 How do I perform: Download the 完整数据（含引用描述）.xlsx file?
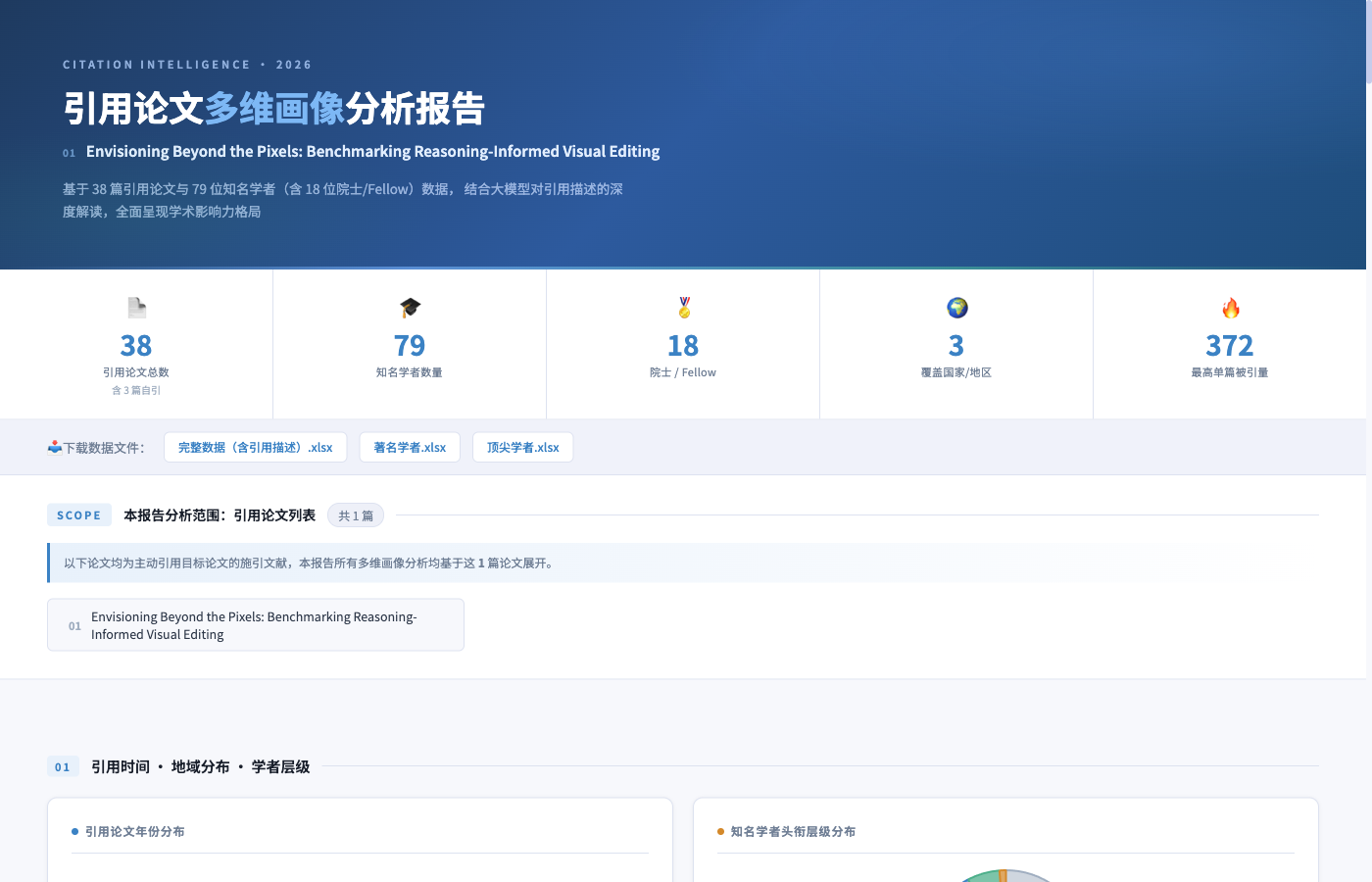(x=255, y=447)
